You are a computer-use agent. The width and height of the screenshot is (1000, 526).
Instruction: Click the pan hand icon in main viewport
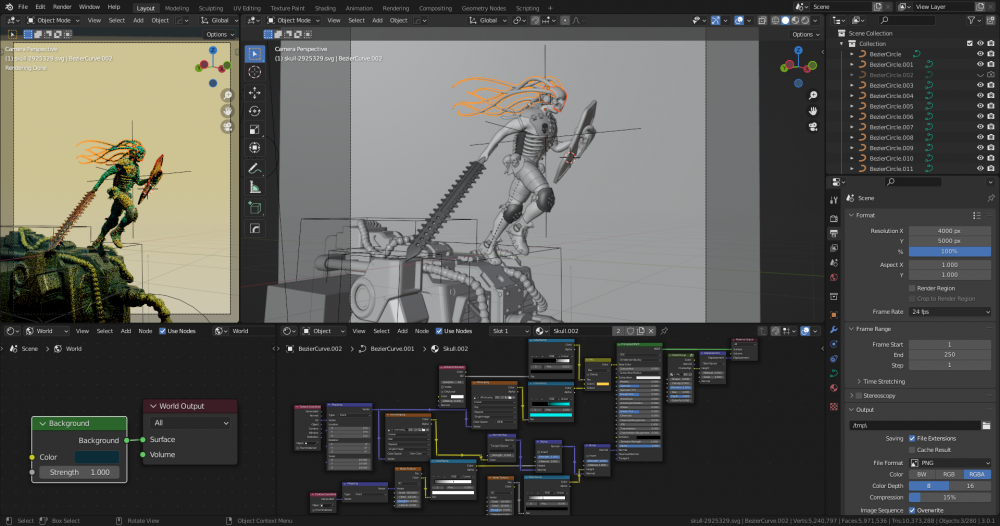(813, 111)
